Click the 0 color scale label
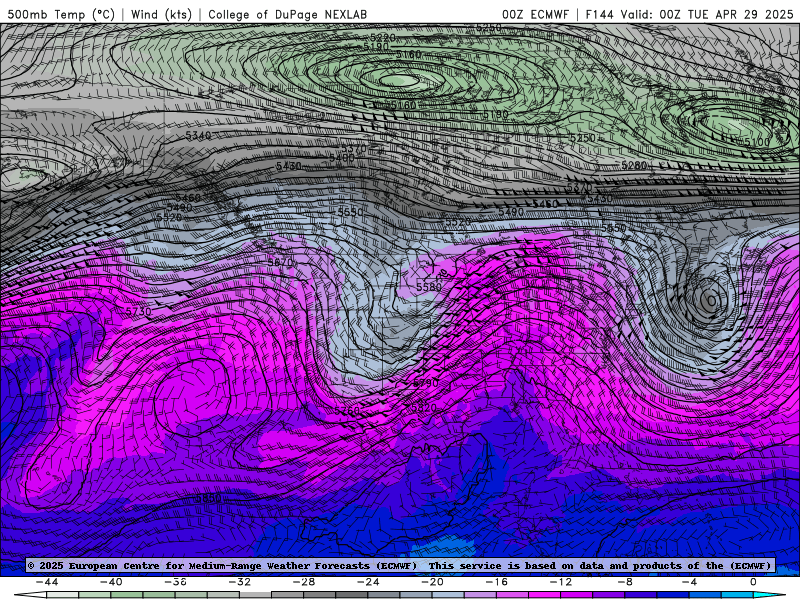800x600 pixels. (x=754, y=582)
